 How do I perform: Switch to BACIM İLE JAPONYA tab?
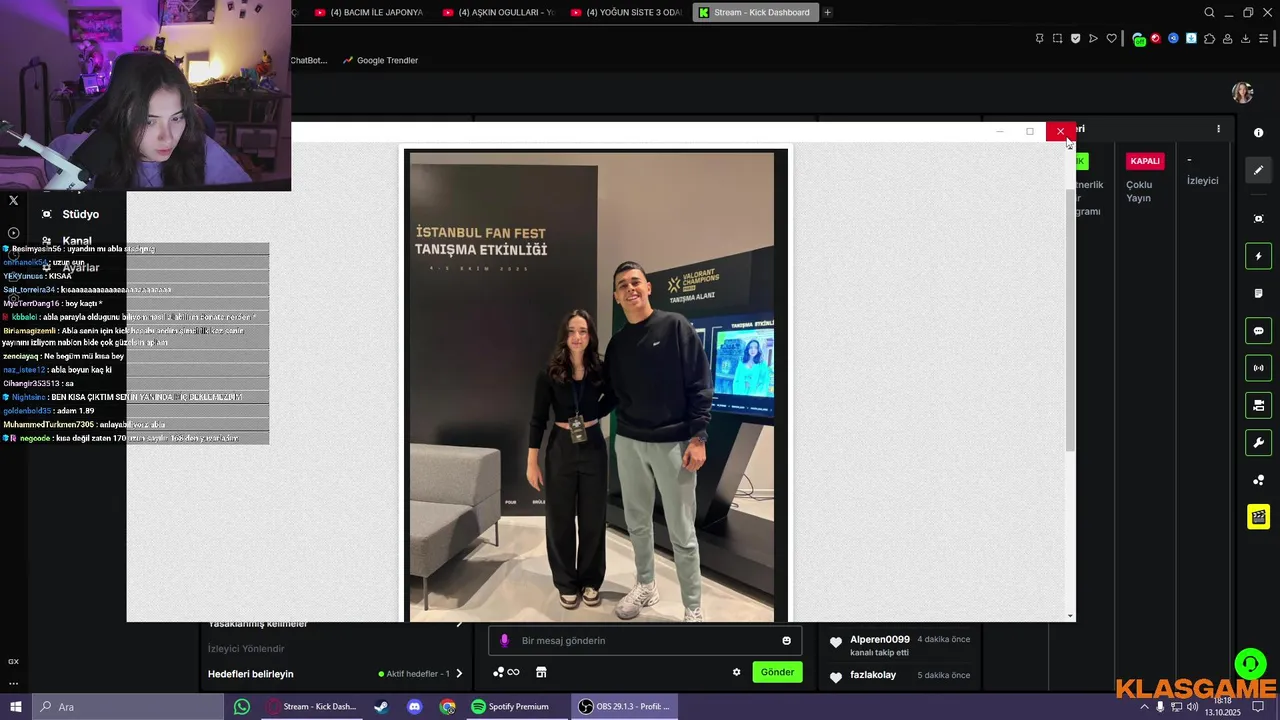pos(368,12)
